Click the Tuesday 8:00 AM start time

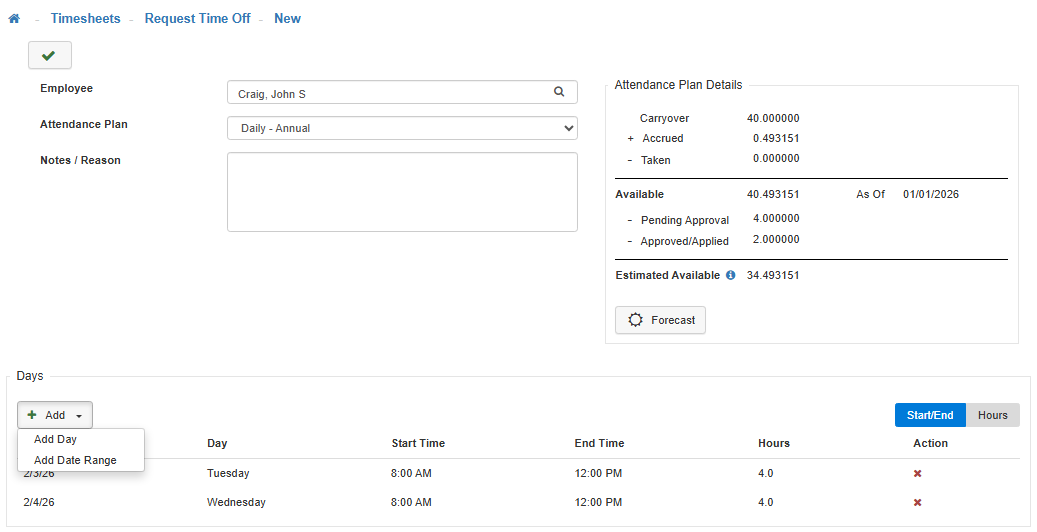coord(411,473)
